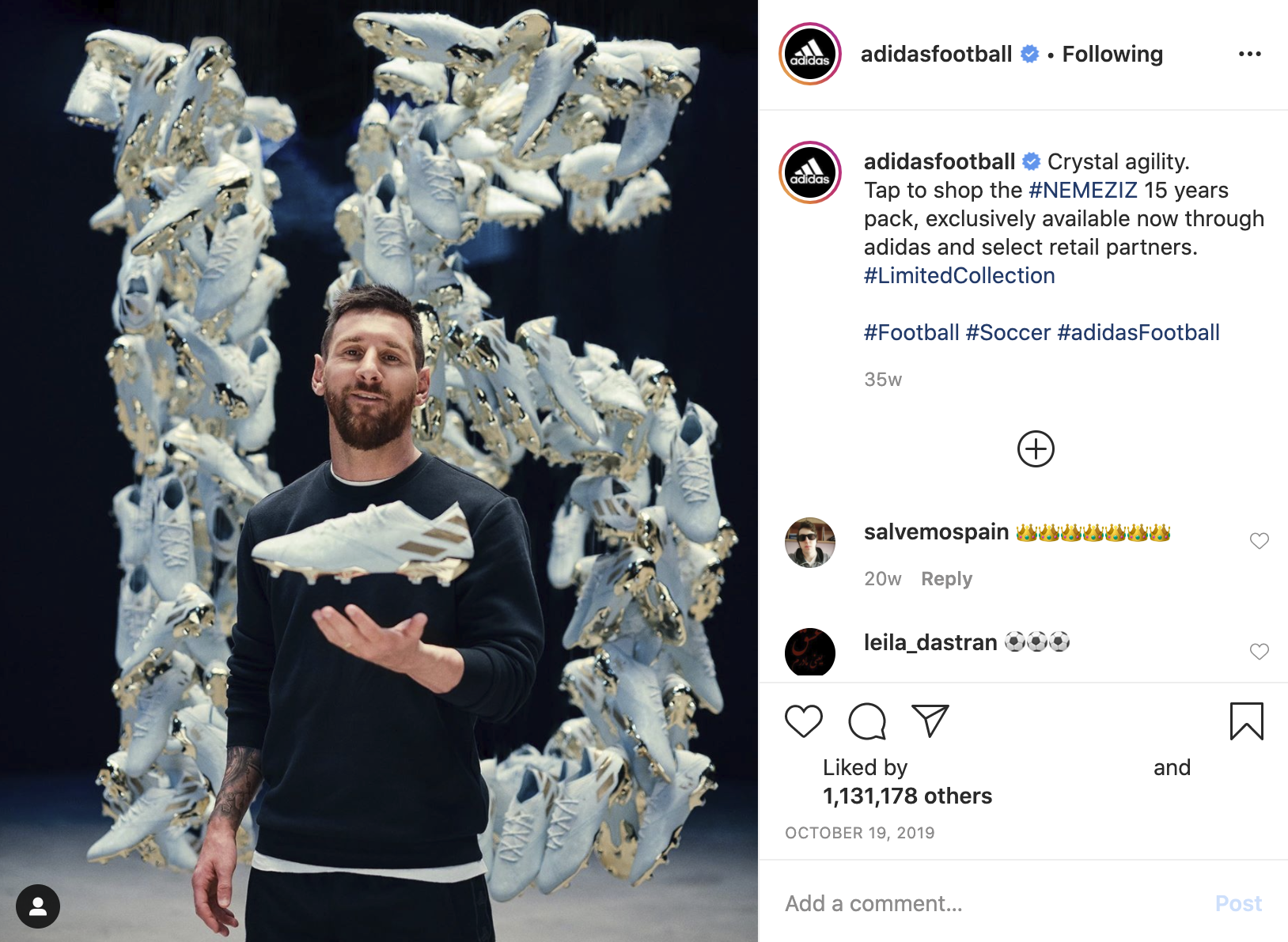
Task: Show tagged people on the photo
Action: click(38, 906)
